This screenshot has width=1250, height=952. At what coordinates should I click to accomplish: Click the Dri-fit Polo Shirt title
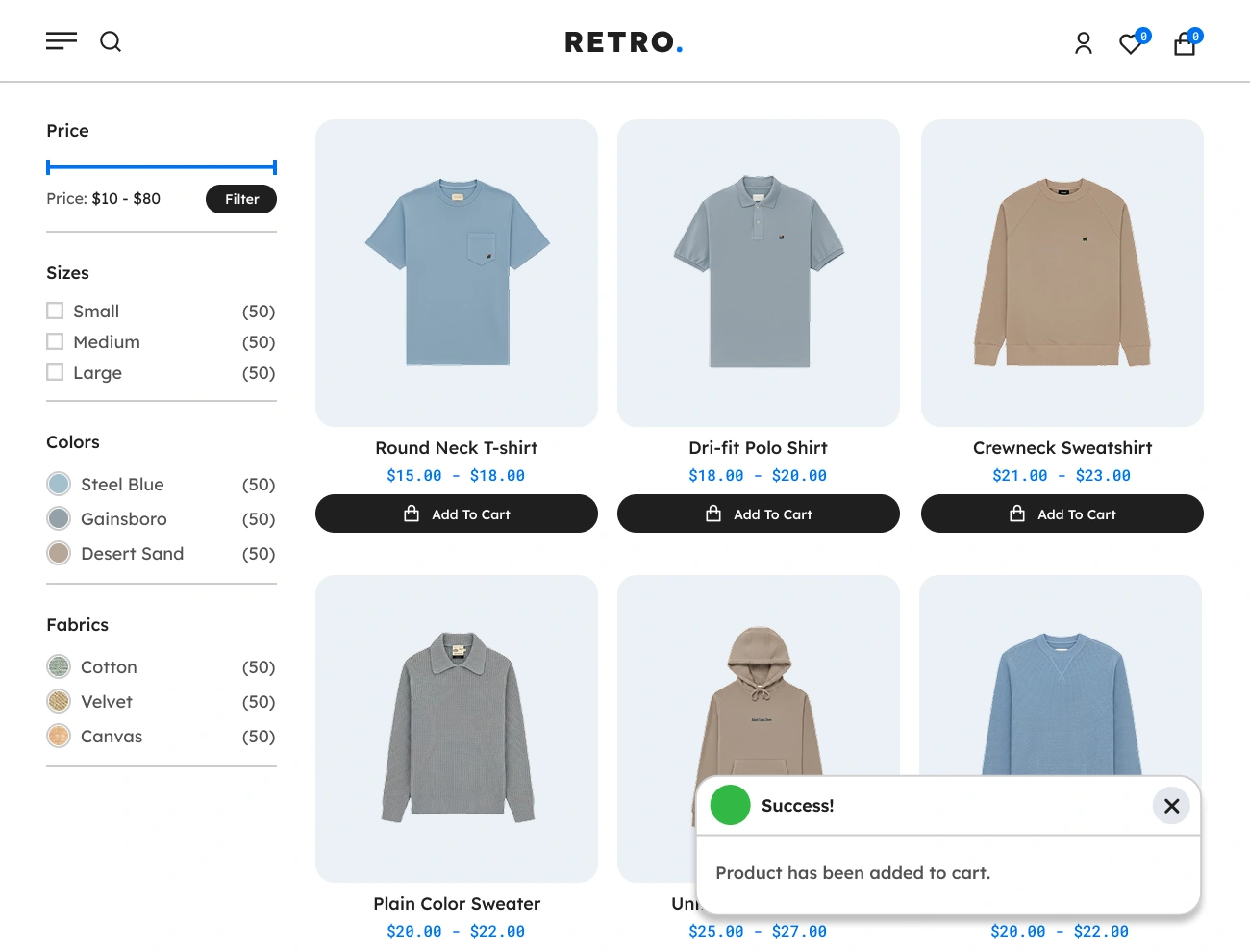pos(759,448)
